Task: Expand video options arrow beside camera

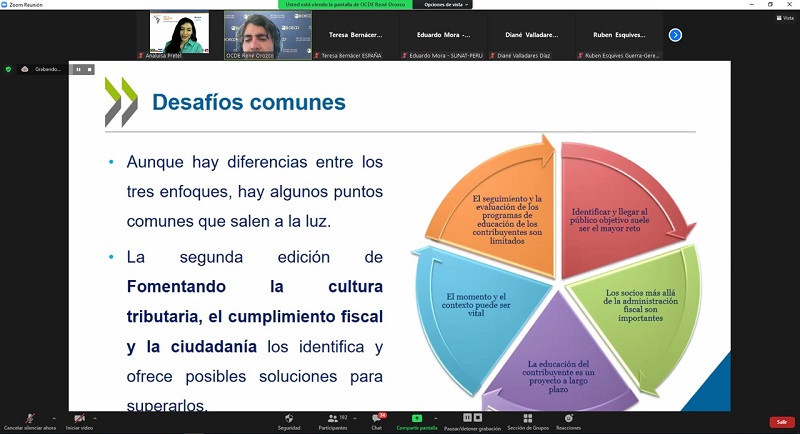Action: (x=95, y=418)
